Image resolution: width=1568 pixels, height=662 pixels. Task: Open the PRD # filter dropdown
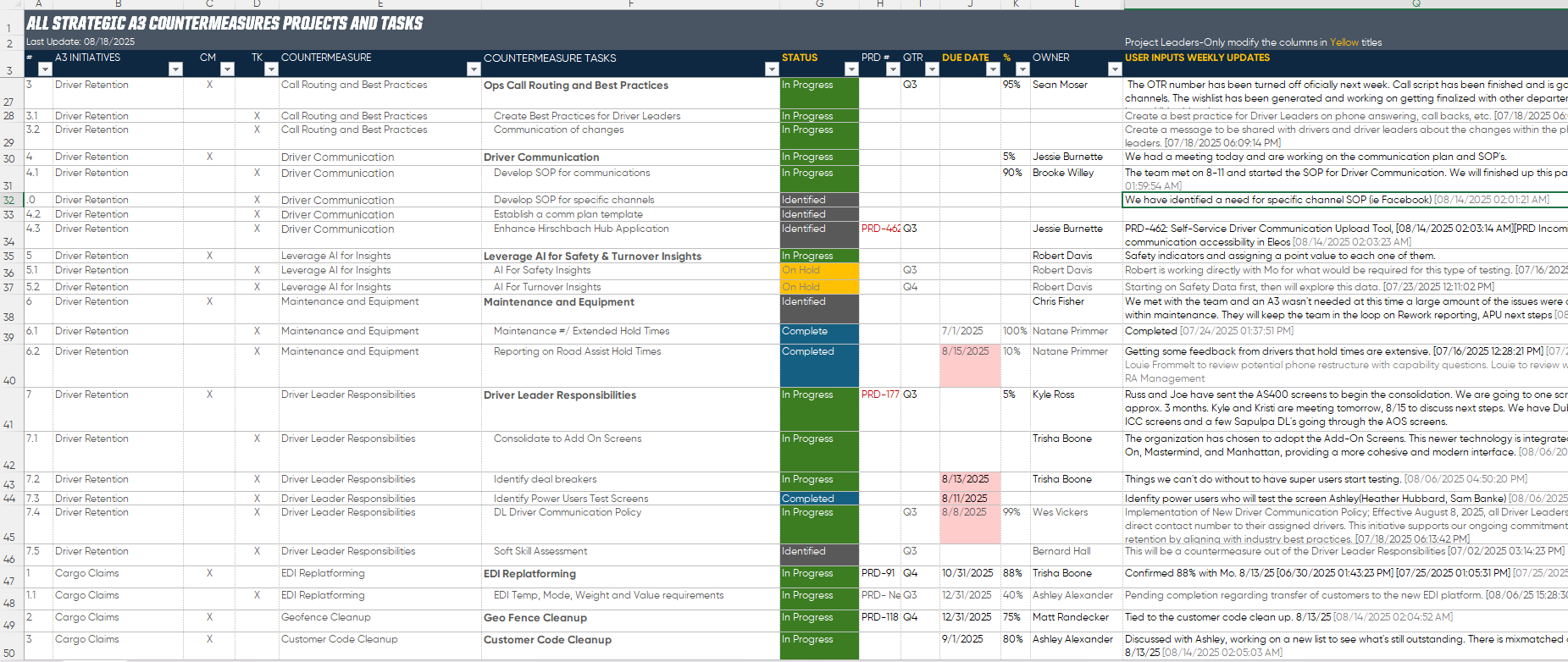point(893,69)
